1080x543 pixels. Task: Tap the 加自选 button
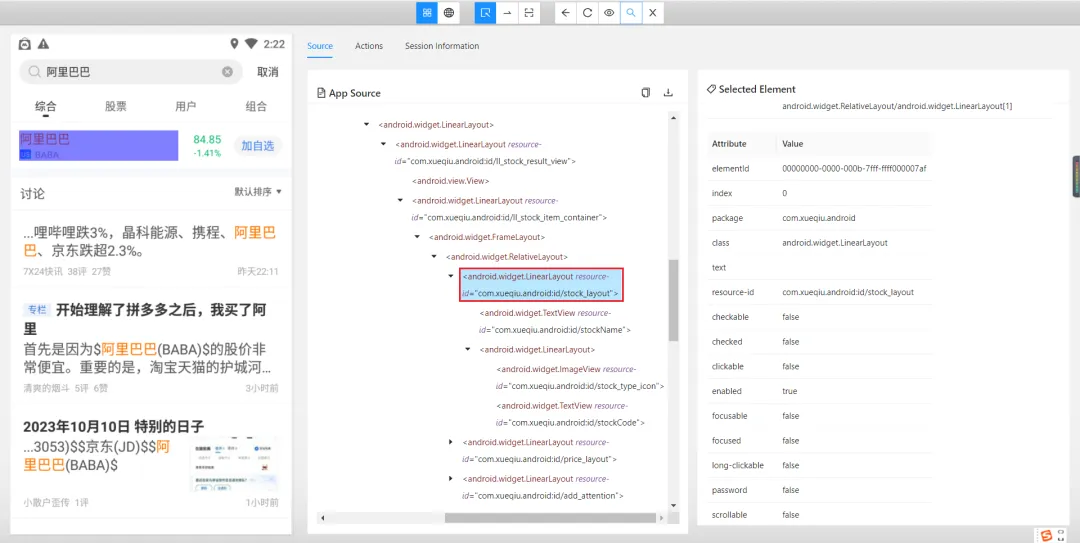258,145
